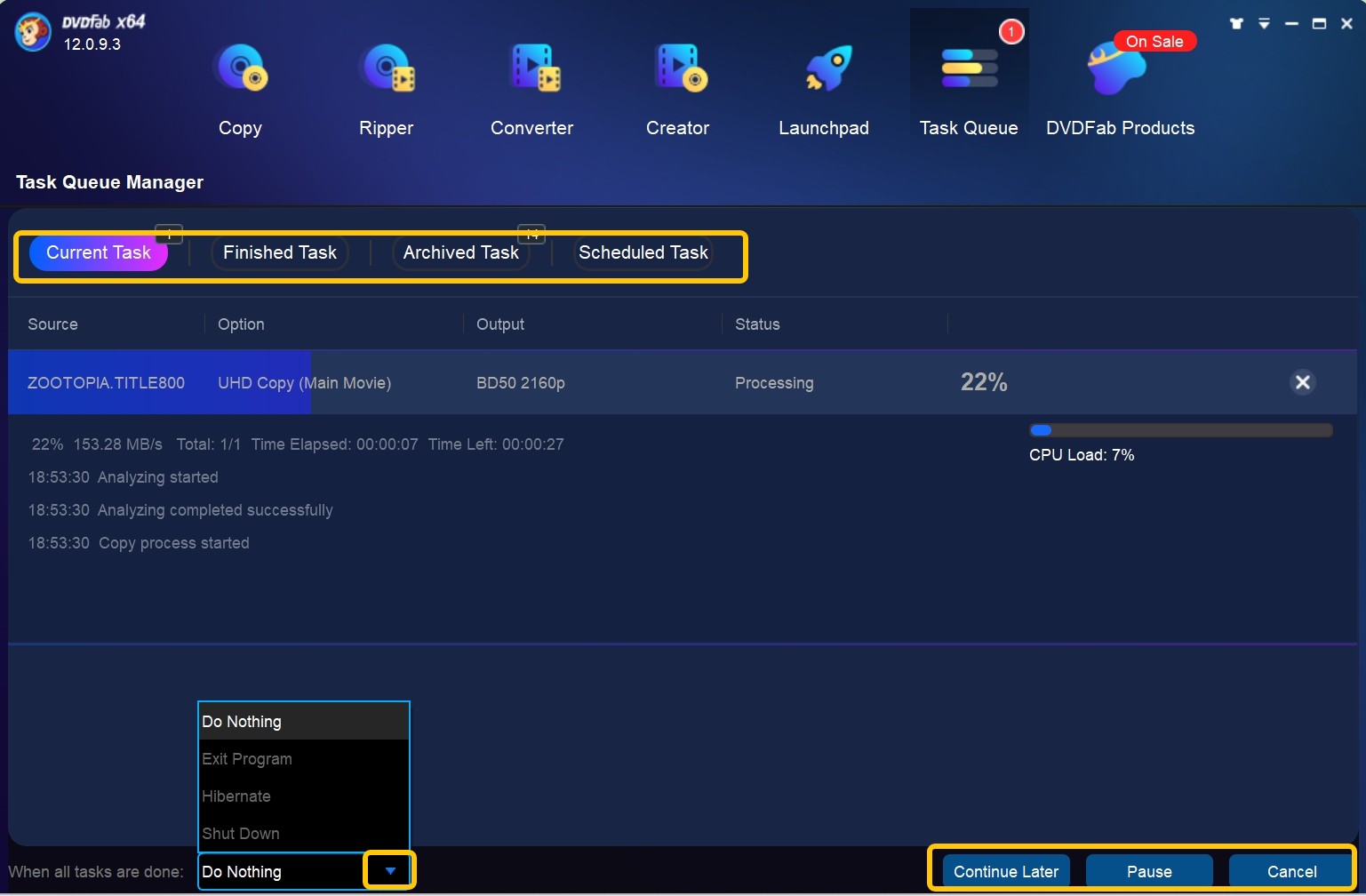Collapse the when-done dropdown arrow
Viewport: 1366px width, 896px height.
click(390, 871)
